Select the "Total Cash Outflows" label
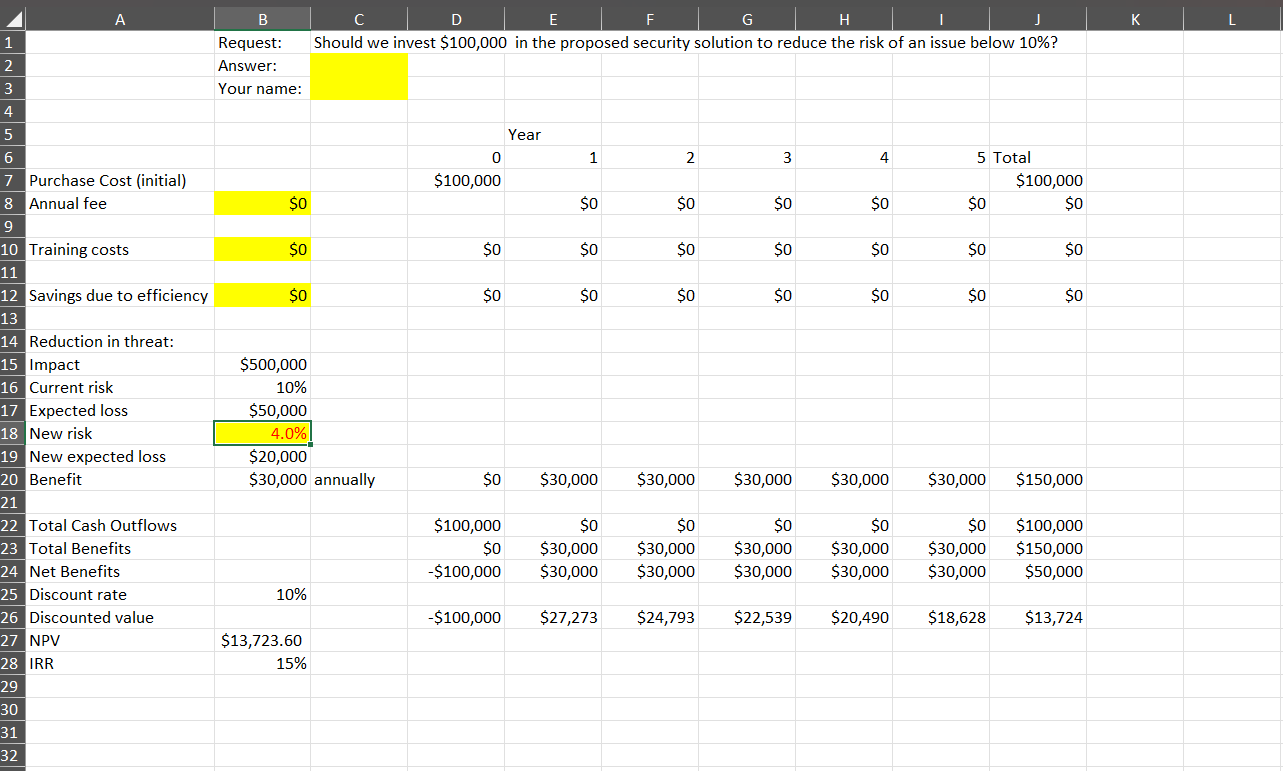Viewport: 1283px width, 771px height. 103,526
